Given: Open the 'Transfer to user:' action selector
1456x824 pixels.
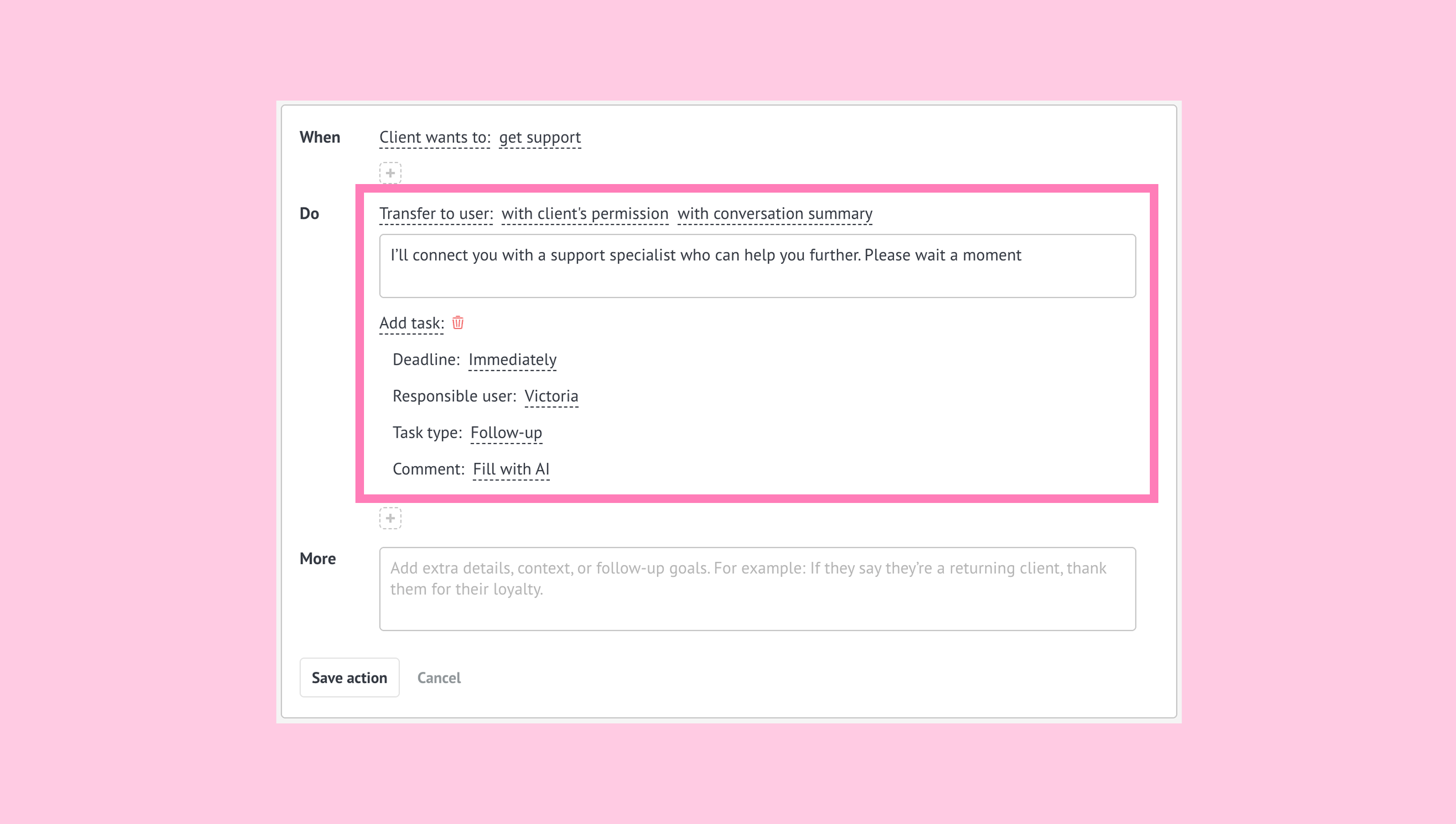Looking at the screenshot, I should [435, 214].
